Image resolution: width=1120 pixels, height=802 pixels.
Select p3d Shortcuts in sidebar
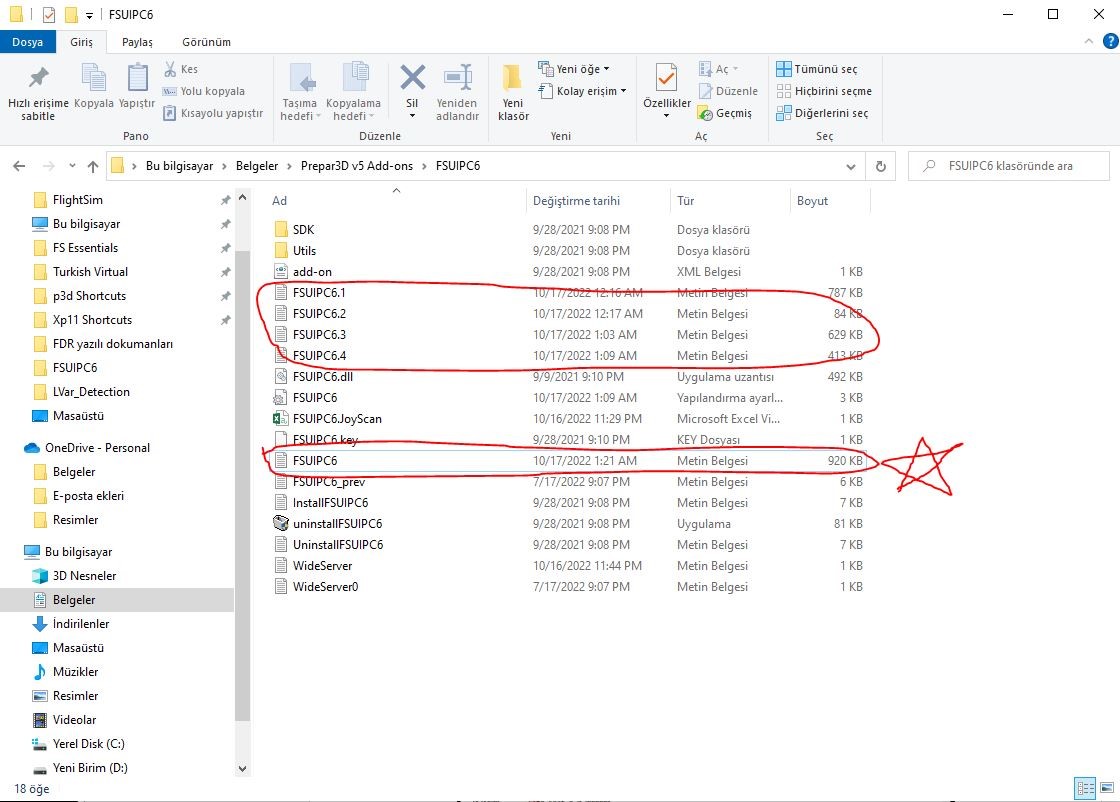89,296
